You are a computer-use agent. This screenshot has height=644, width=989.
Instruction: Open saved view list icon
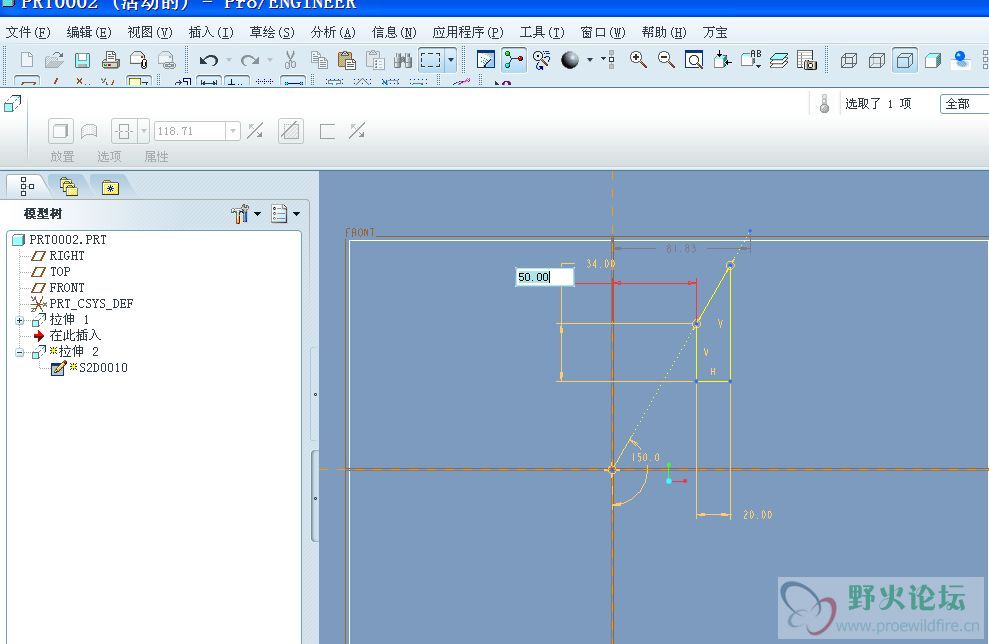[x=751, y=60]
